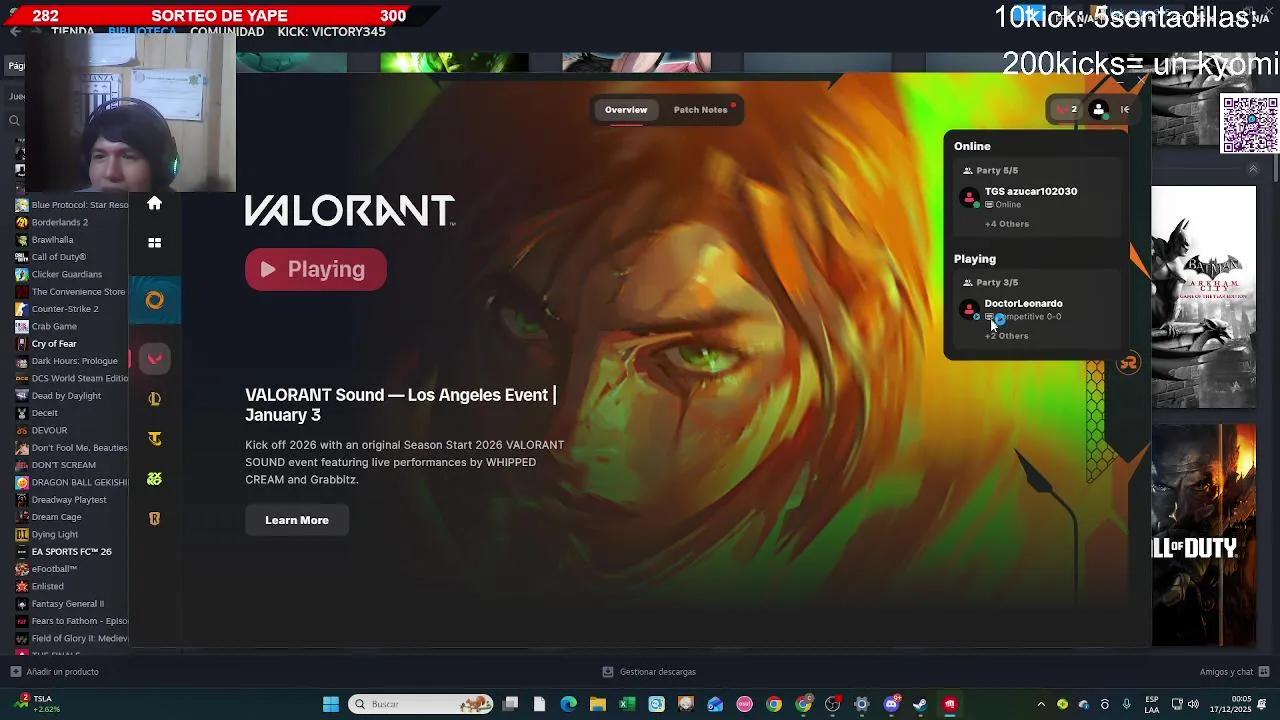Screen dimensions: 1280x720
Task: Click the VALORANT Sound Los Angeles Event headline
Action: tap(401, 405)
